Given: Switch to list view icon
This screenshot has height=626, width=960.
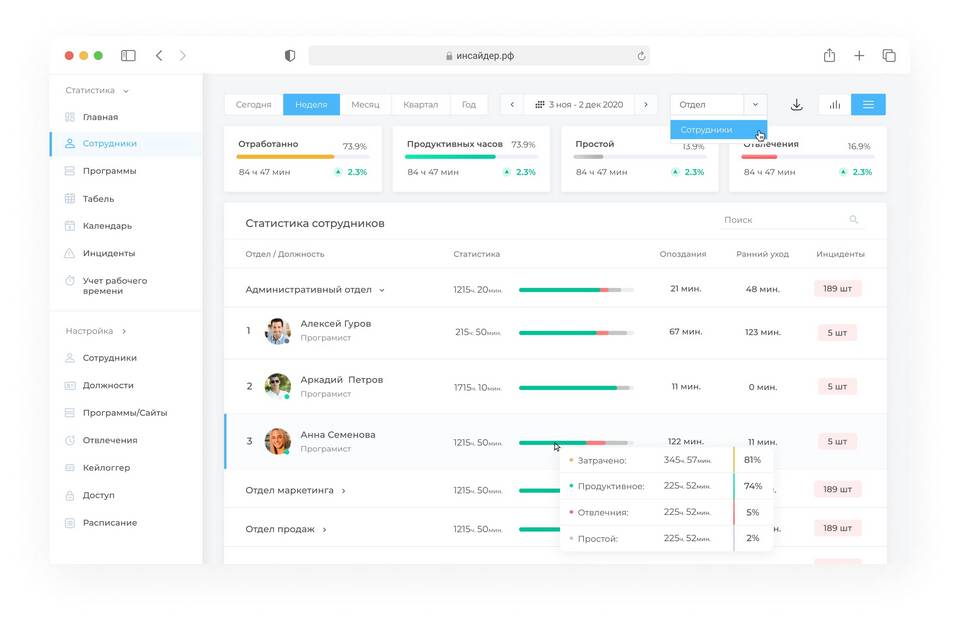Looking at the screenshot, I should tap(868, 105).
